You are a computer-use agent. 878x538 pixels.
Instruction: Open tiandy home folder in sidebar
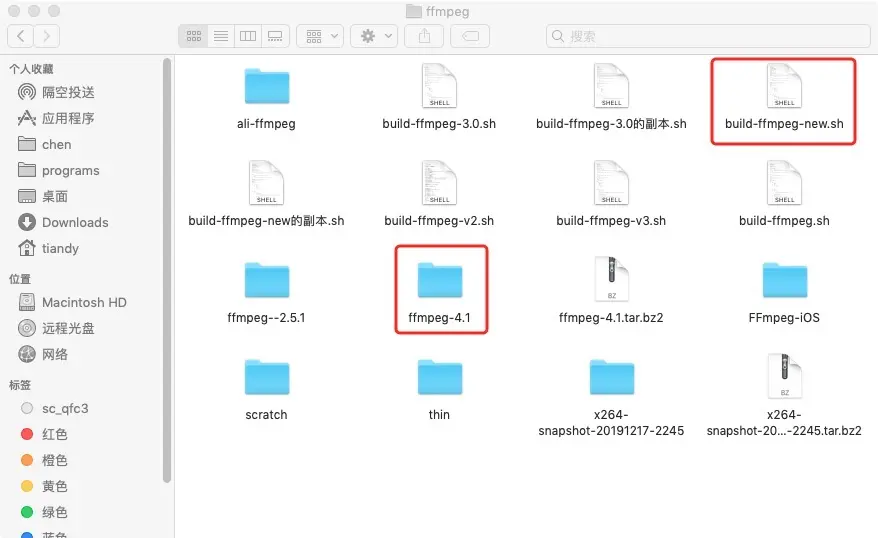click(x=49, y=248)
